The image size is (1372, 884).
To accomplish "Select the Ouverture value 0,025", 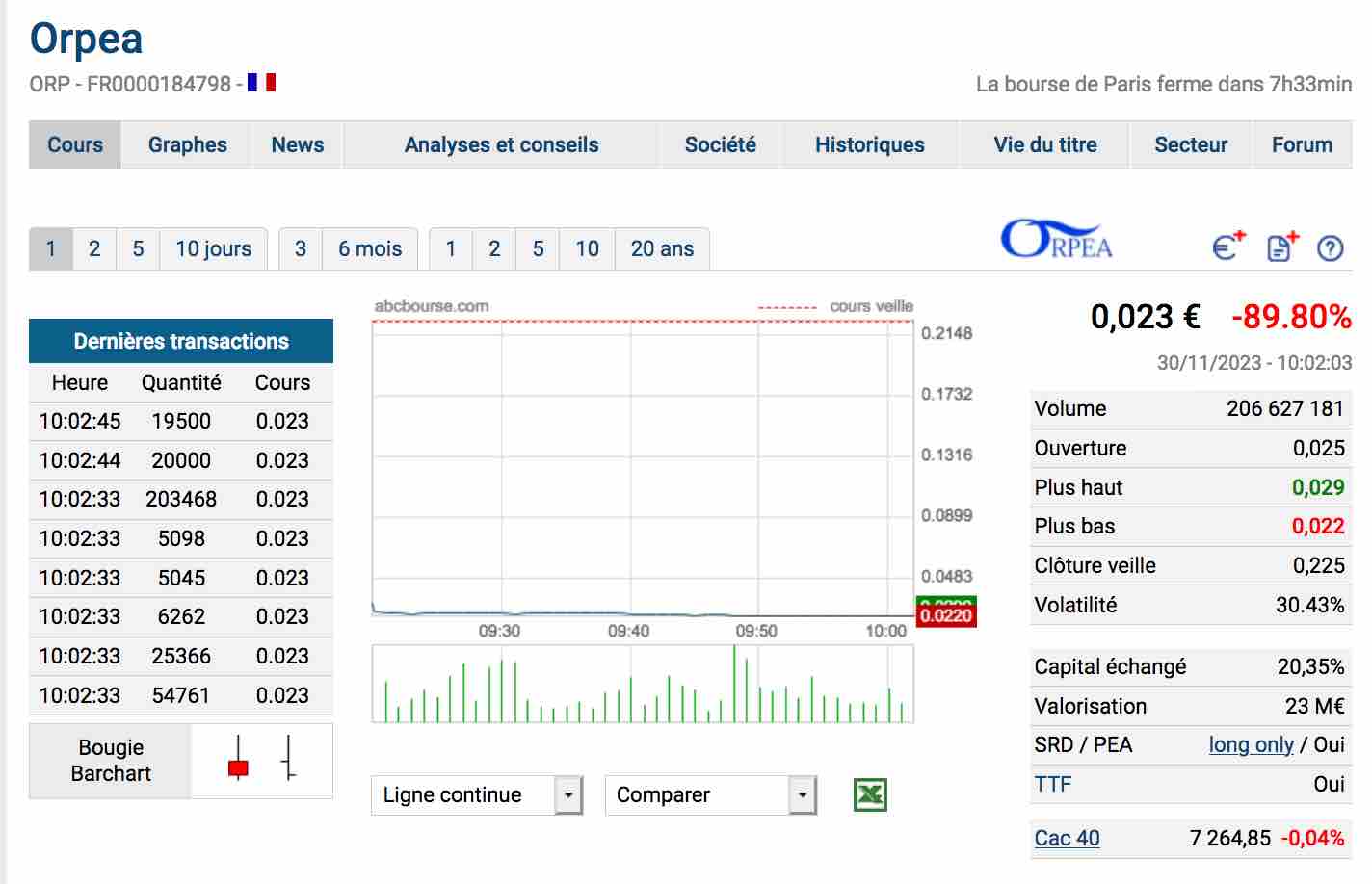I will [x=1319, y=448].
